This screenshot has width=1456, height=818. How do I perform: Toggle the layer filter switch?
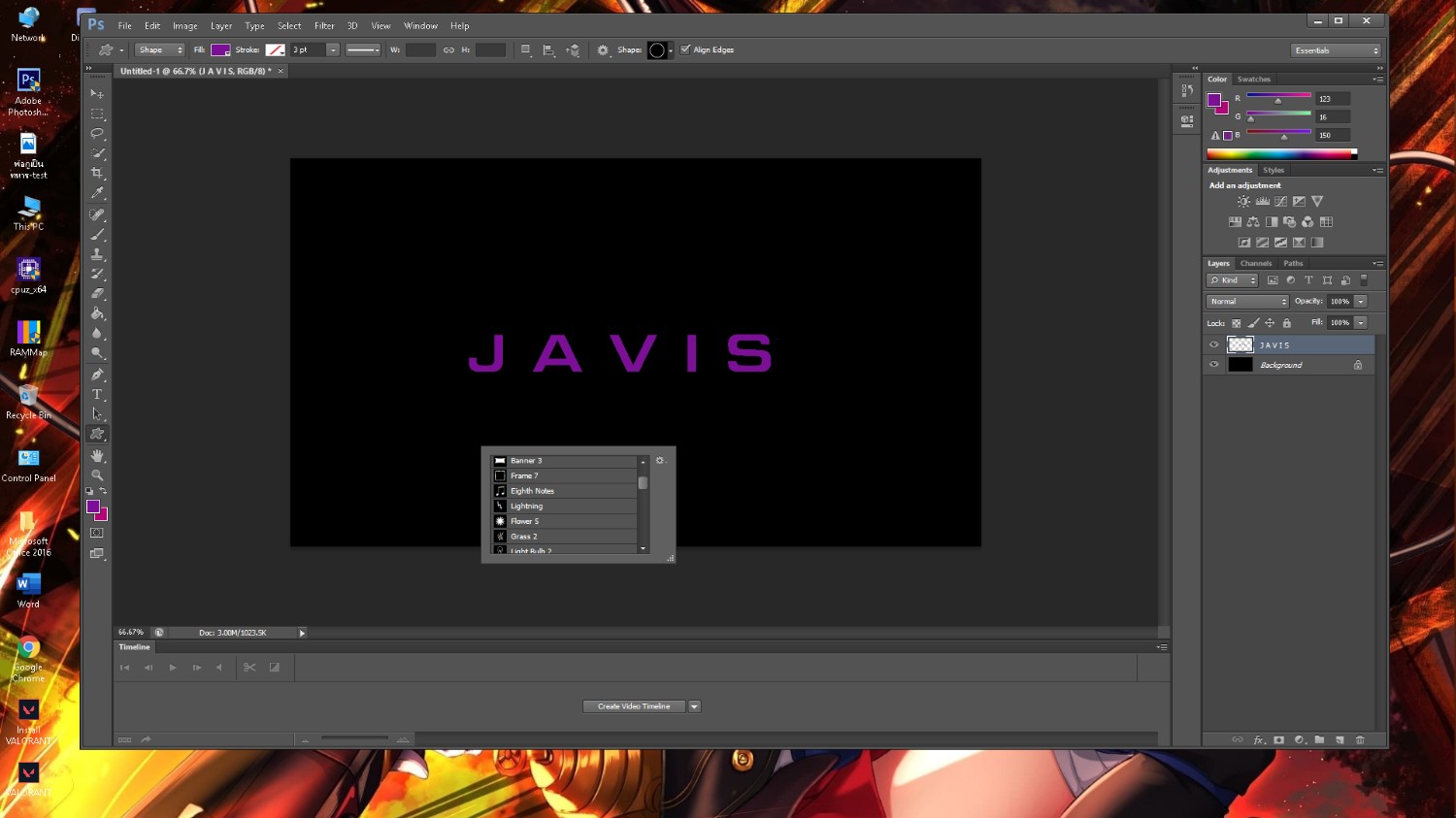click(x=1364, y=280)
